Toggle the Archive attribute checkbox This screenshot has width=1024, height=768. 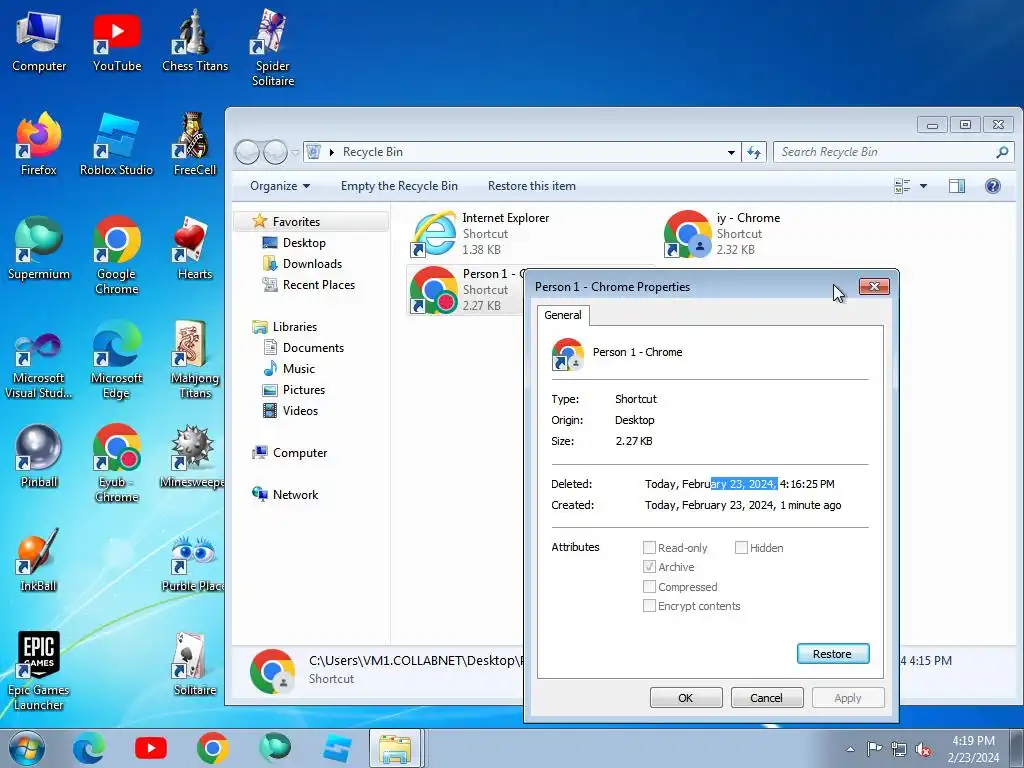click(649, 567)
